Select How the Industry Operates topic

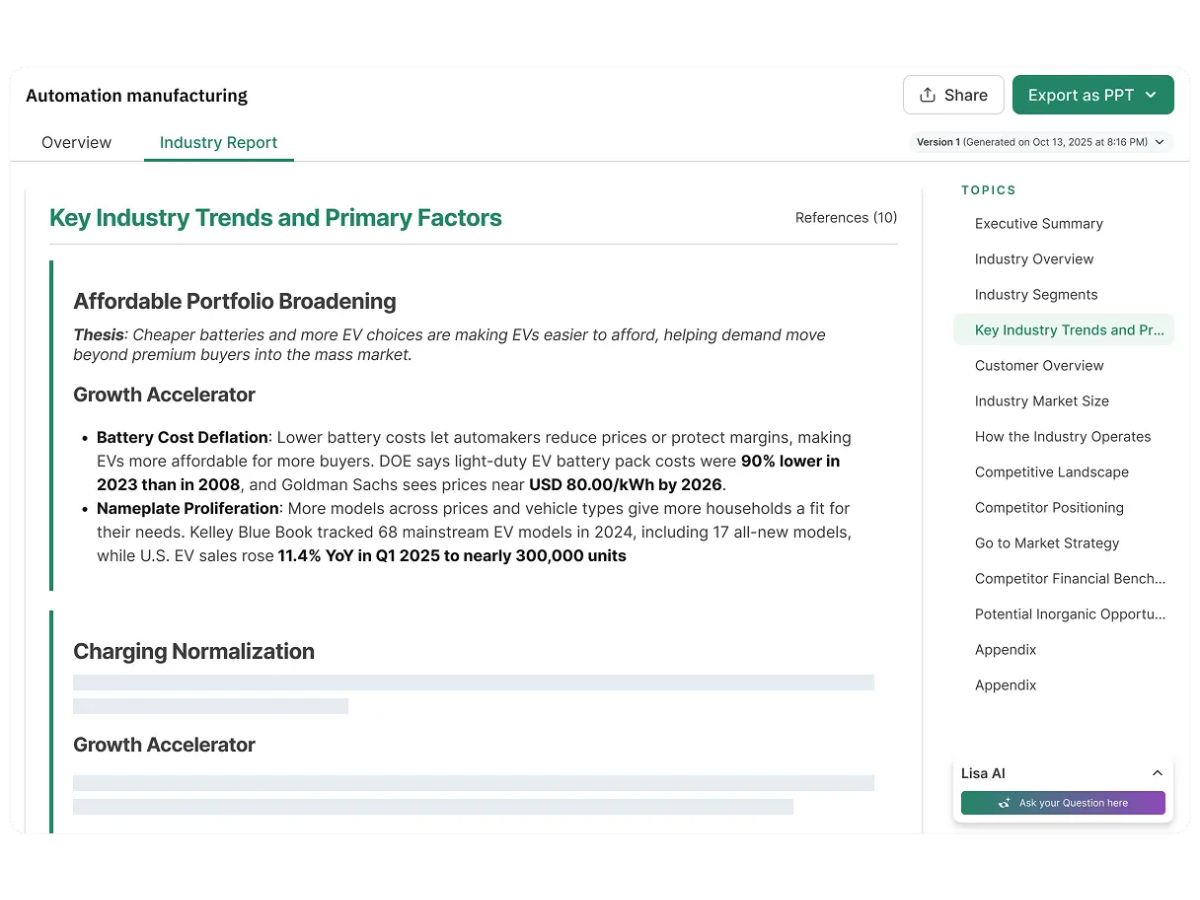1063,437
